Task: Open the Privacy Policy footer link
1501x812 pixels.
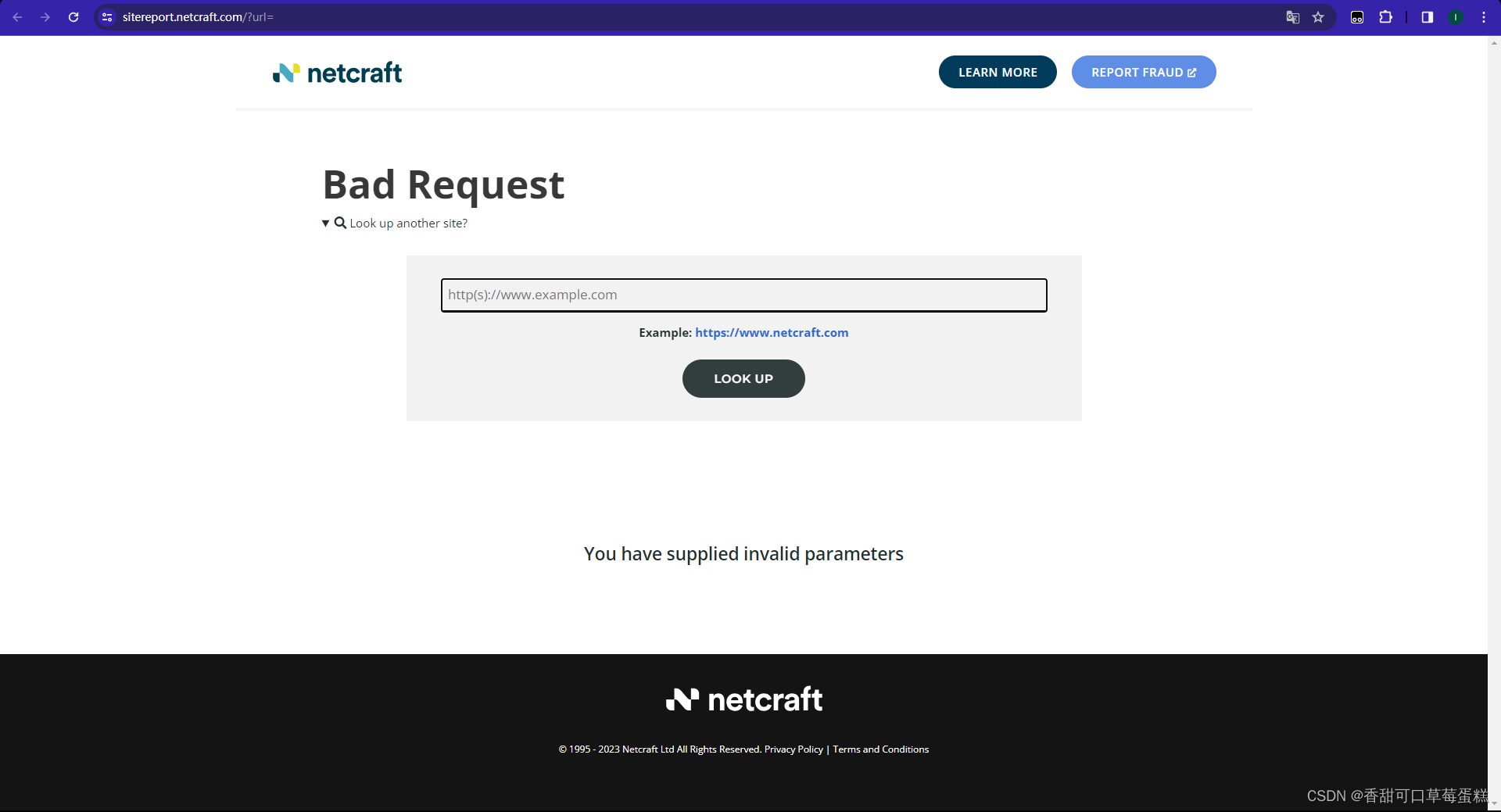Action: [793, 749]
